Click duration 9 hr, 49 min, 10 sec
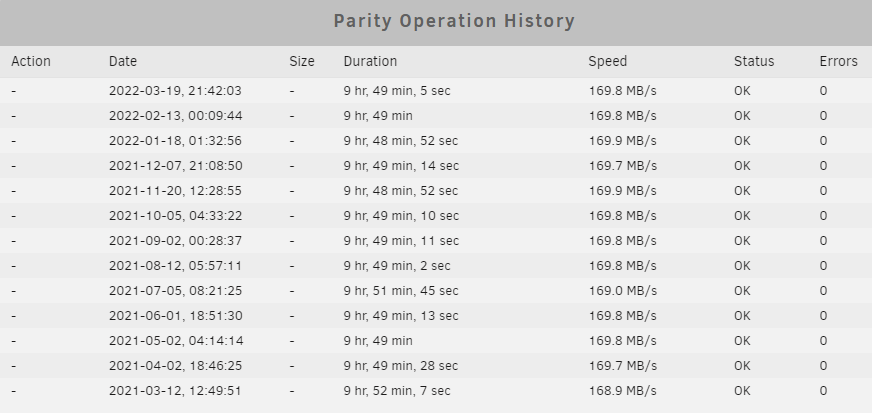This screenshot has width=872, height=413. pos(401,216)
